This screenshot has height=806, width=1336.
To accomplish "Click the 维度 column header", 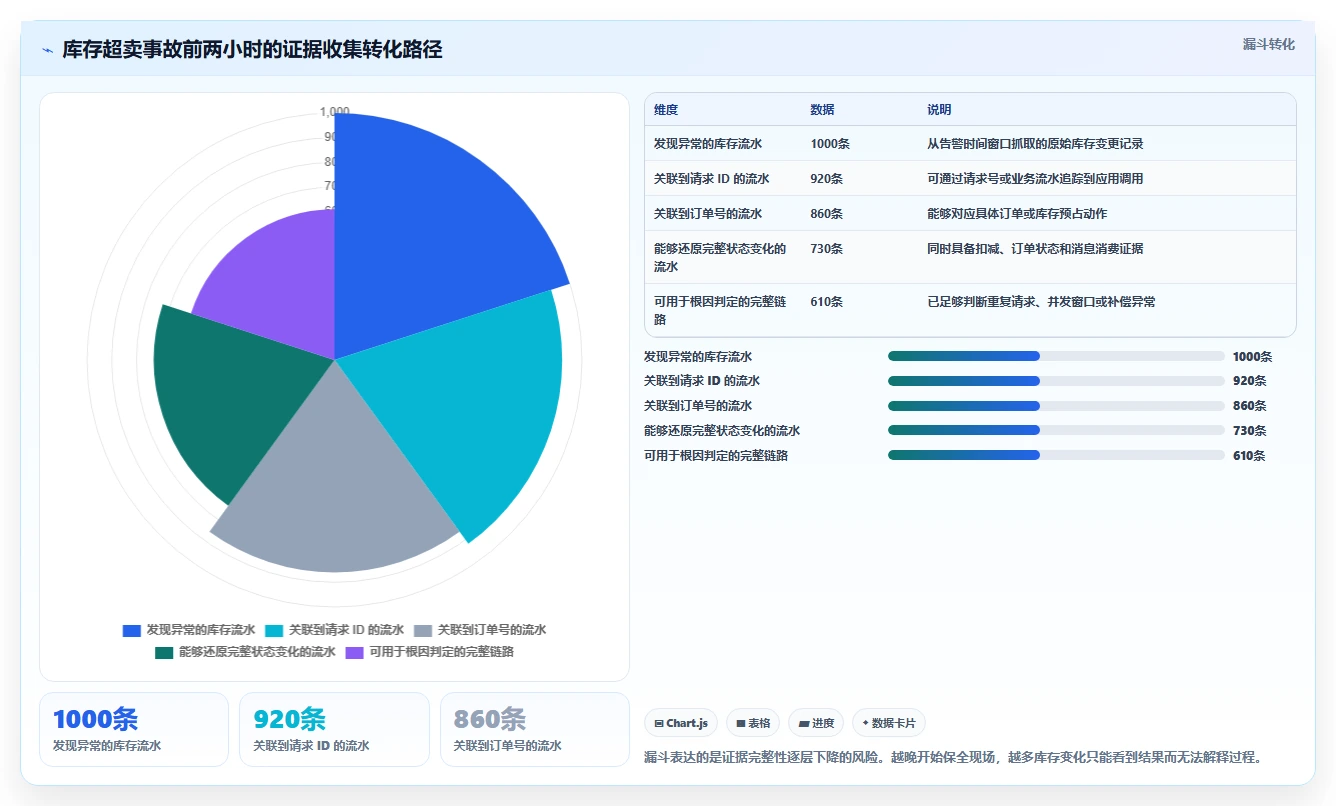I will 666,110.
